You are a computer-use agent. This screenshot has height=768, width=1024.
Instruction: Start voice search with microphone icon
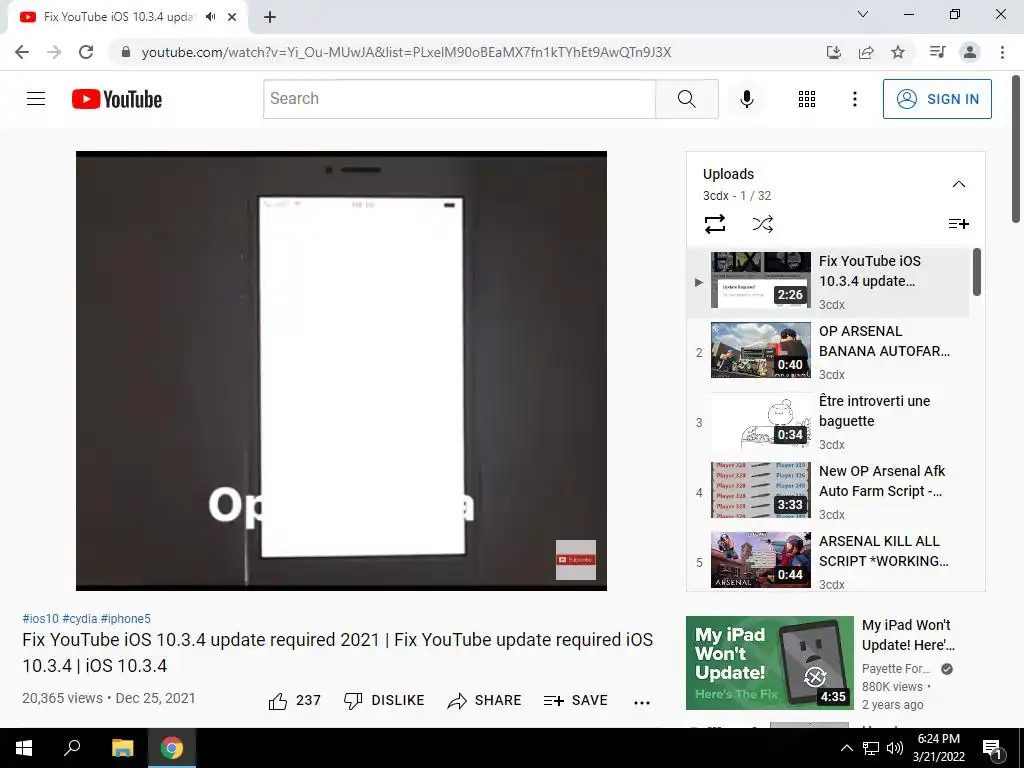pyautogui.click(x=746, y=99)
